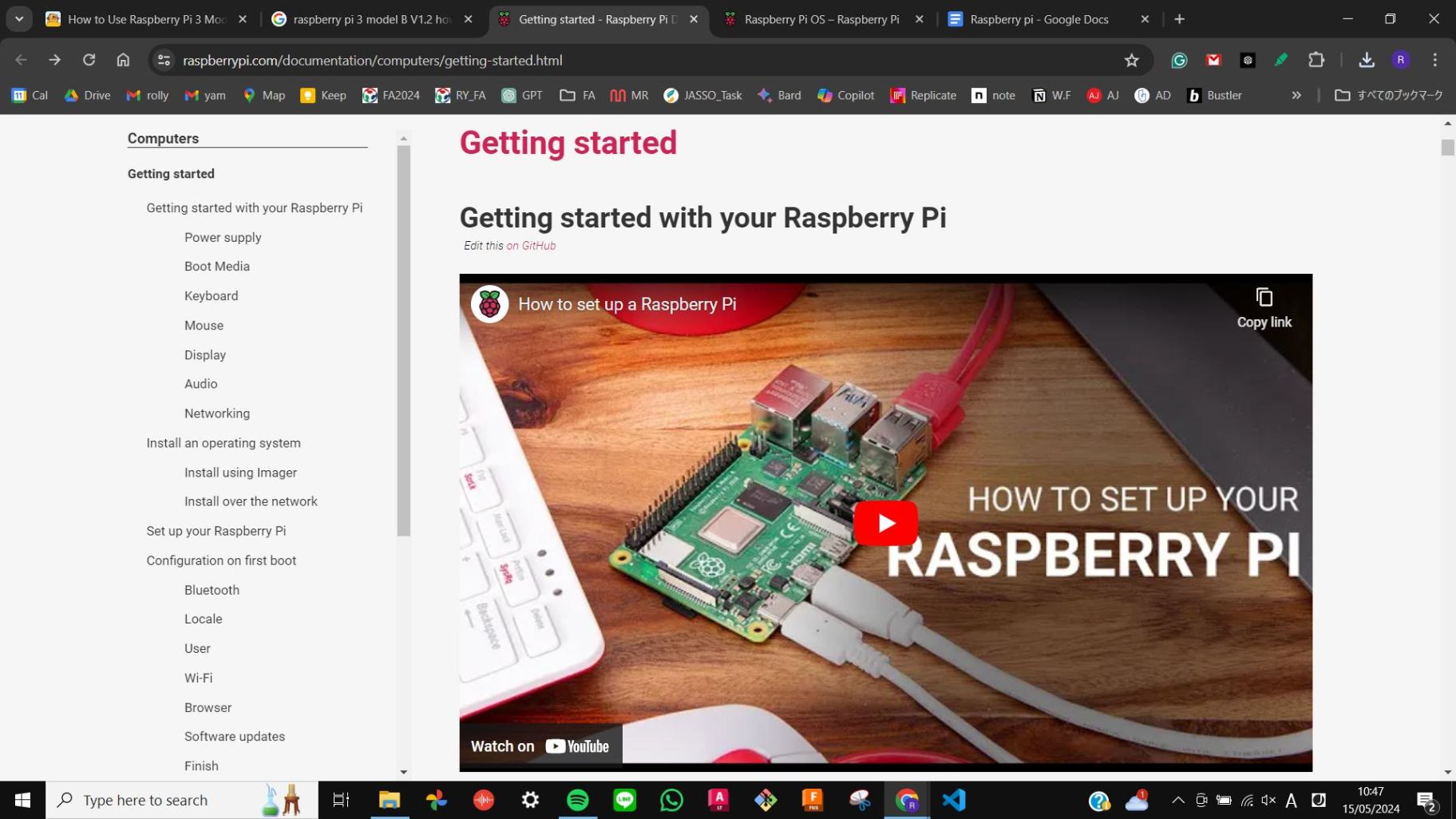This screenshot has width=1456, height=819.
Task: Open the Windows Start menu
Action: pyautogui.click(x=22, y=800)
